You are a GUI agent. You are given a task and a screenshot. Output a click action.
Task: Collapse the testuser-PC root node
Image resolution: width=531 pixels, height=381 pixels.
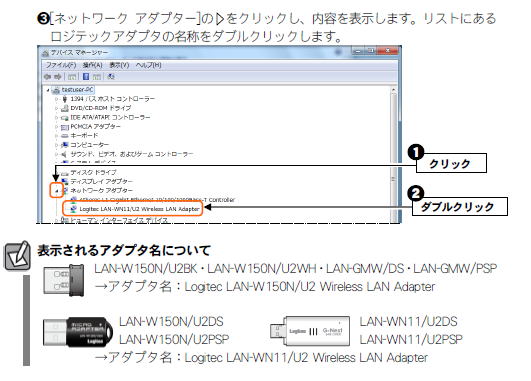click(48, 90)
